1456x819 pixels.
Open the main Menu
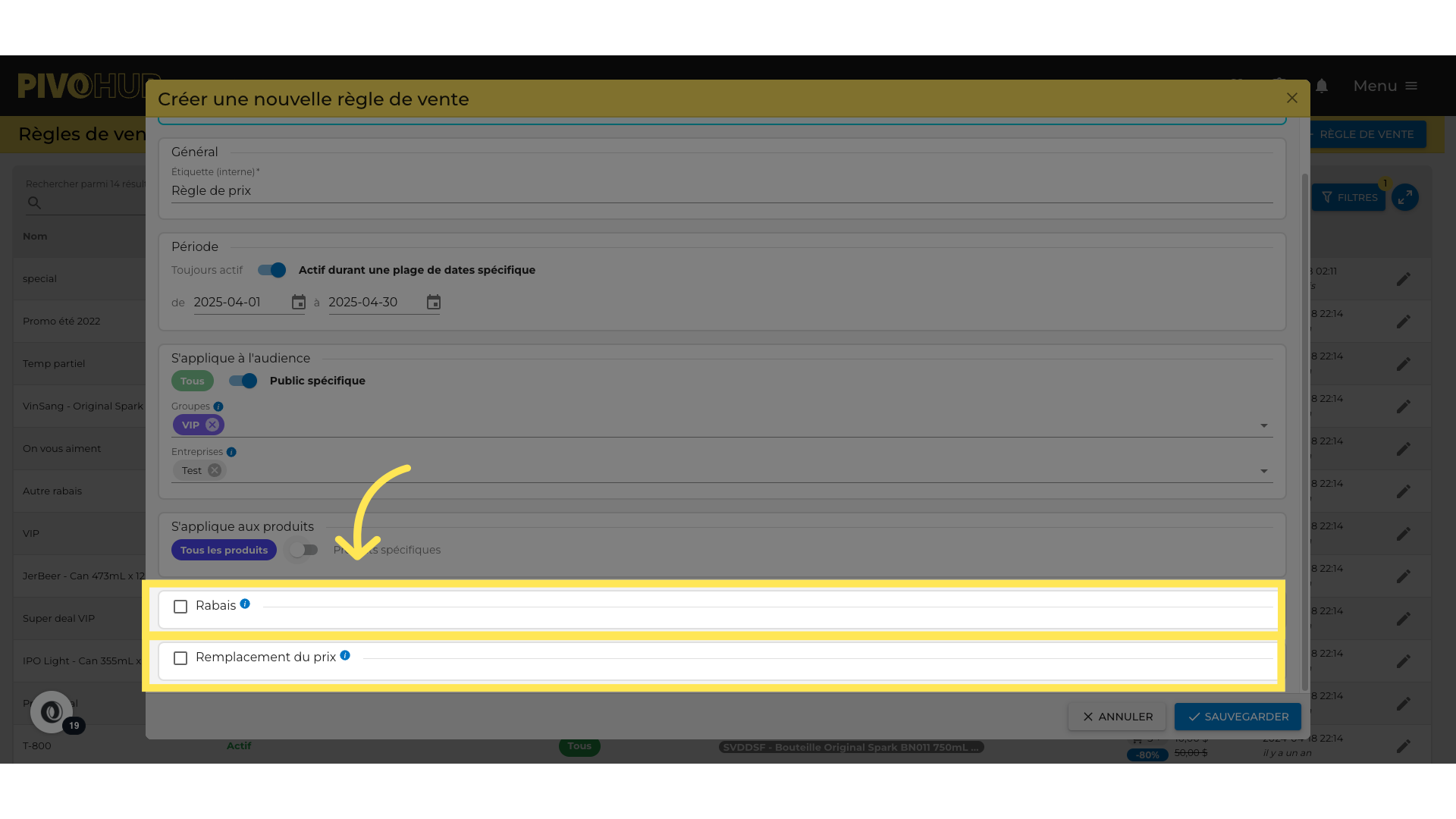coord(1385,86)
